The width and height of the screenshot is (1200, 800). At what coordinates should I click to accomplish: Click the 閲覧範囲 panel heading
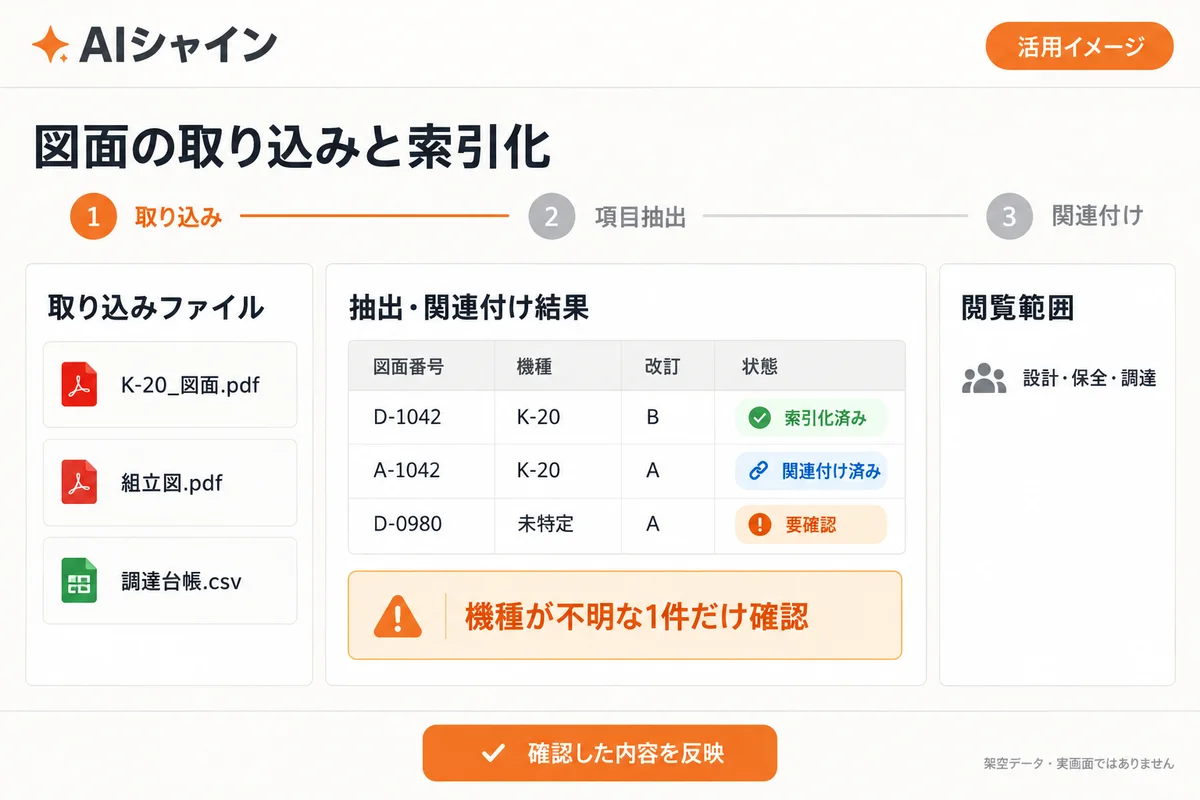point(1017,308)
